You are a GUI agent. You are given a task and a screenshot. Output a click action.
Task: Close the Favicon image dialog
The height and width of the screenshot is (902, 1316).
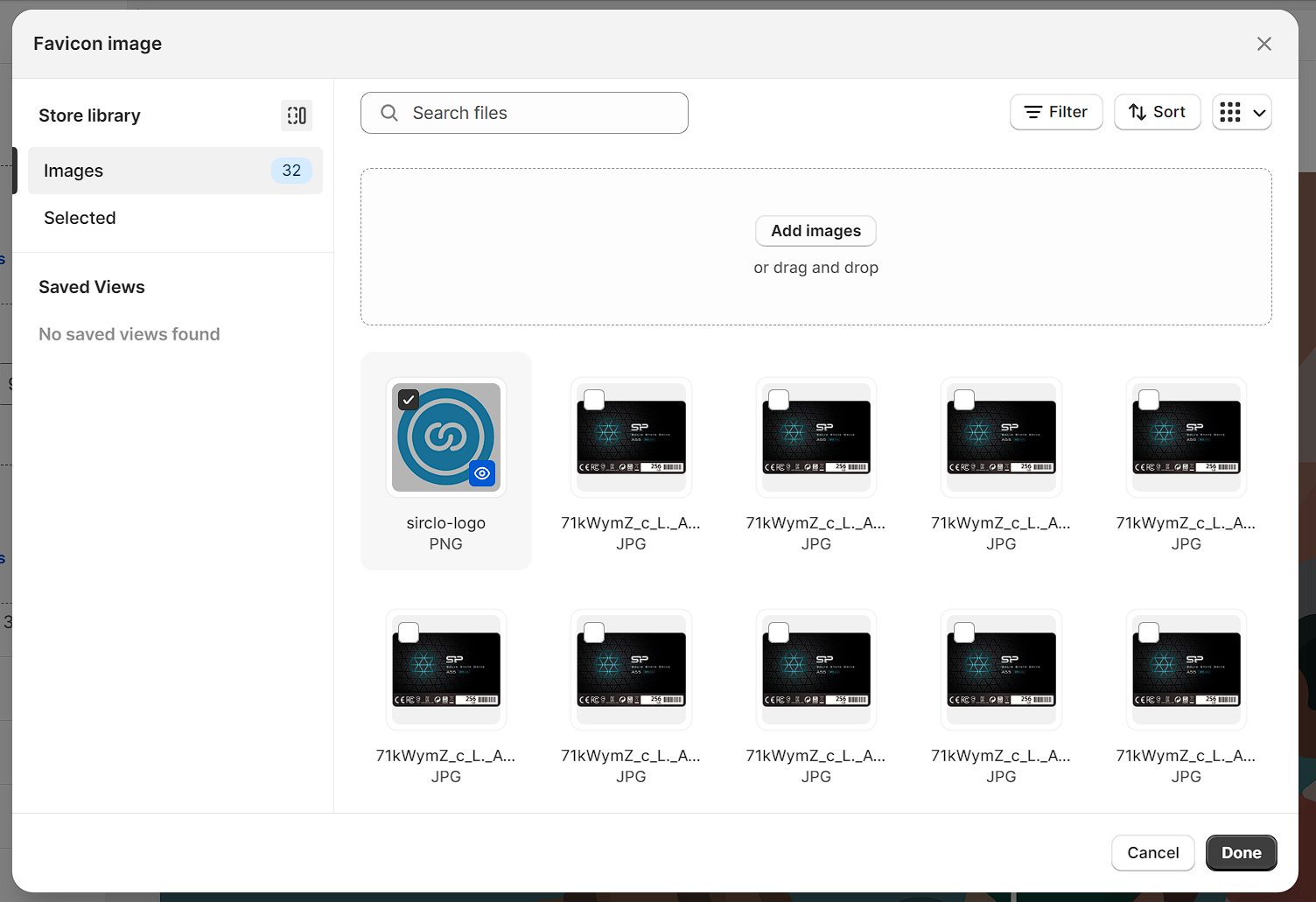(1264, 44)
